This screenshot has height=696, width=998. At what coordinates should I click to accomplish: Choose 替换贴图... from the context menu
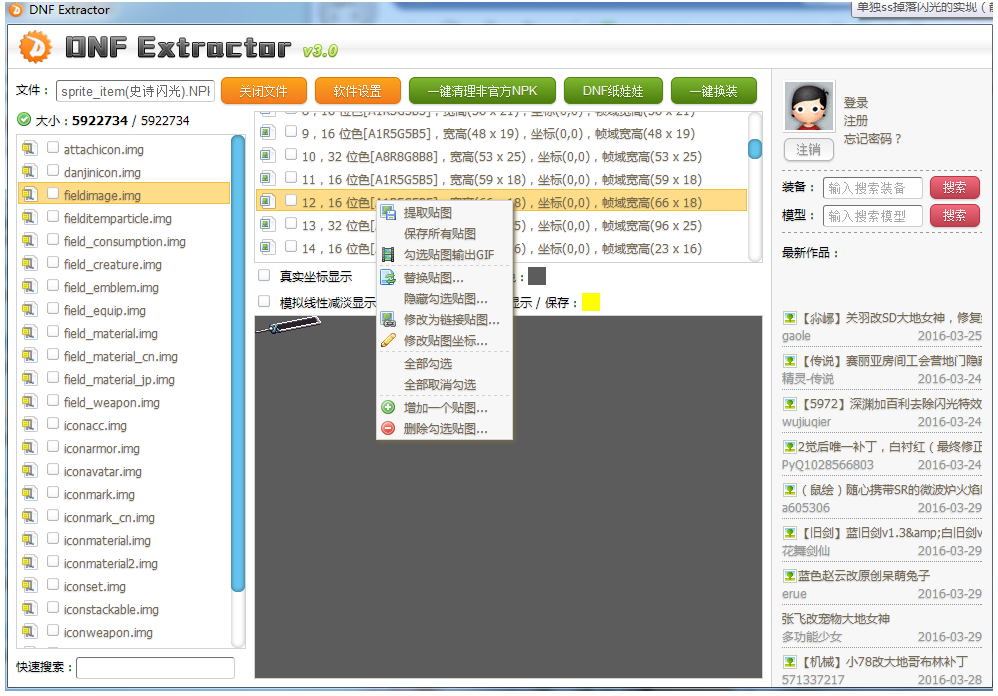tap(433, 278)
